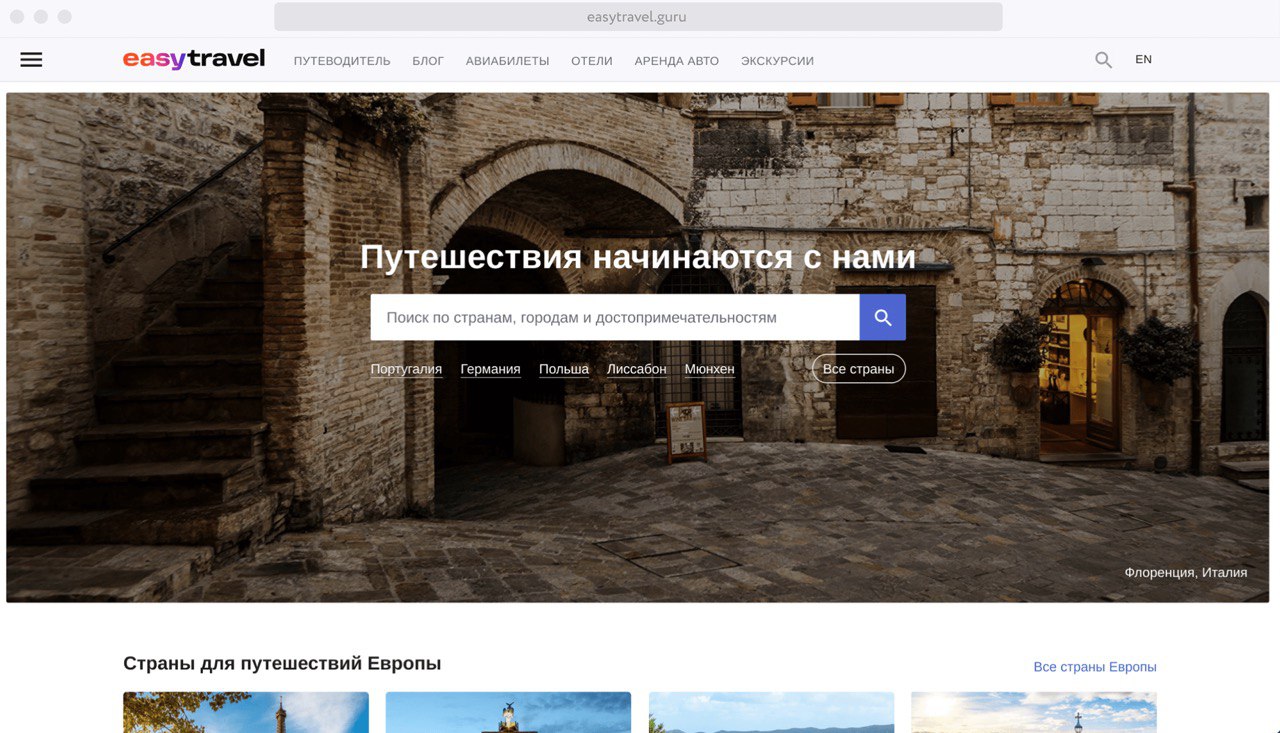
Task: Go to Экскурсии in the navbar
Action: coord(777,61)
